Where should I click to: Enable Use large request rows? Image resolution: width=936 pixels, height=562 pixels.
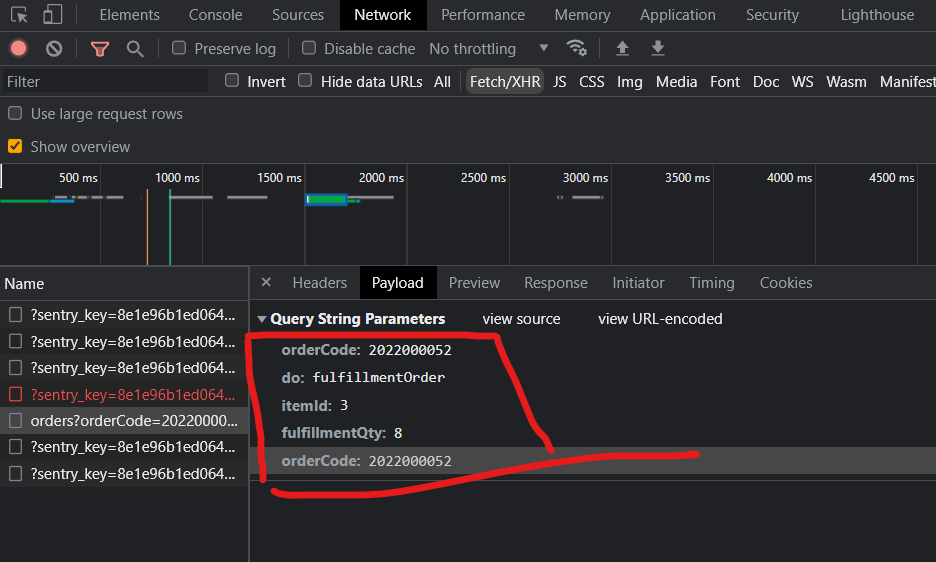click(15, 113)
